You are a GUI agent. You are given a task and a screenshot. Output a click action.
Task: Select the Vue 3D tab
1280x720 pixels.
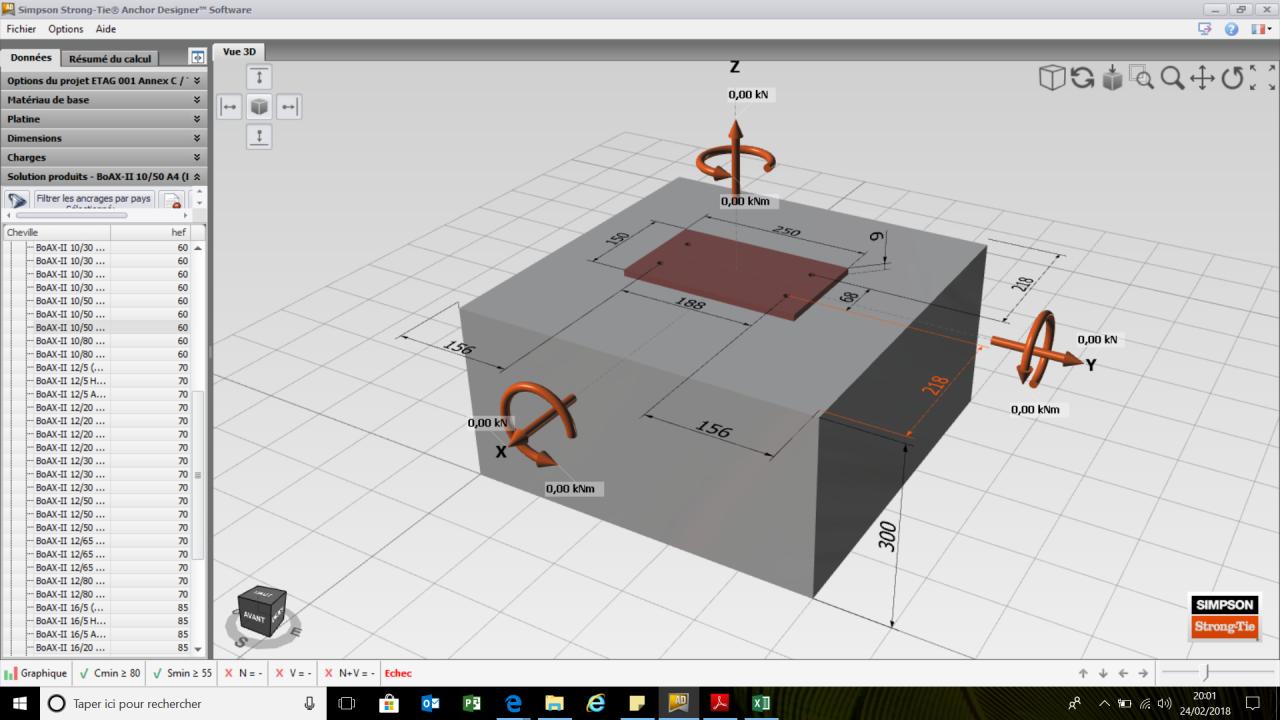click(x=239, y=52)
